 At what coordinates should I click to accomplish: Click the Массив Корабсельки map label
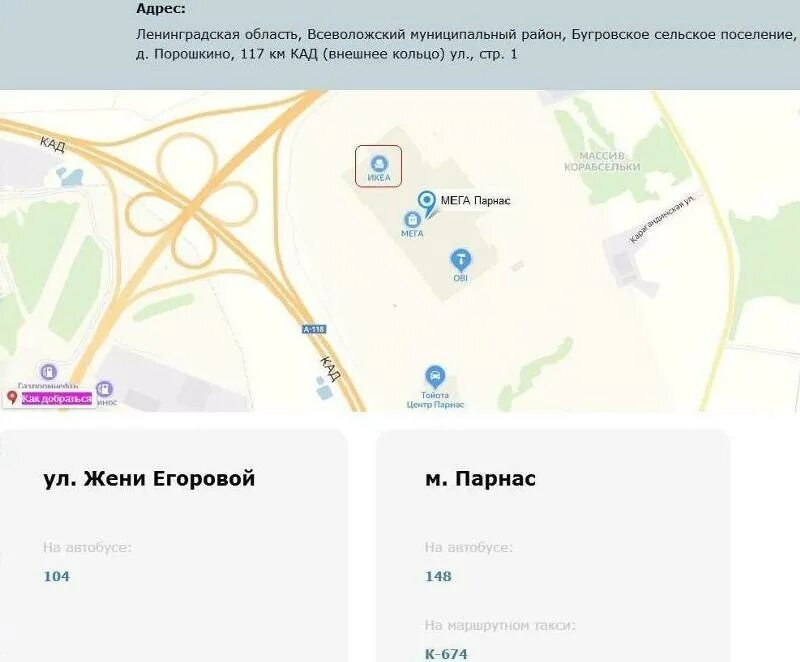point(602,161)
